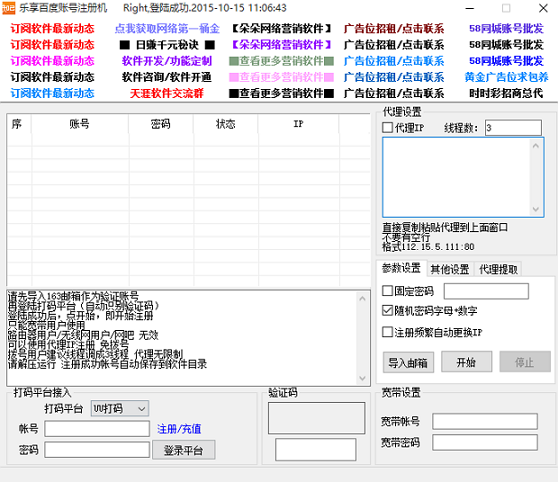Click the 开始 button
558x482 pixels.
pyautogui.click(x=467, y=362)
